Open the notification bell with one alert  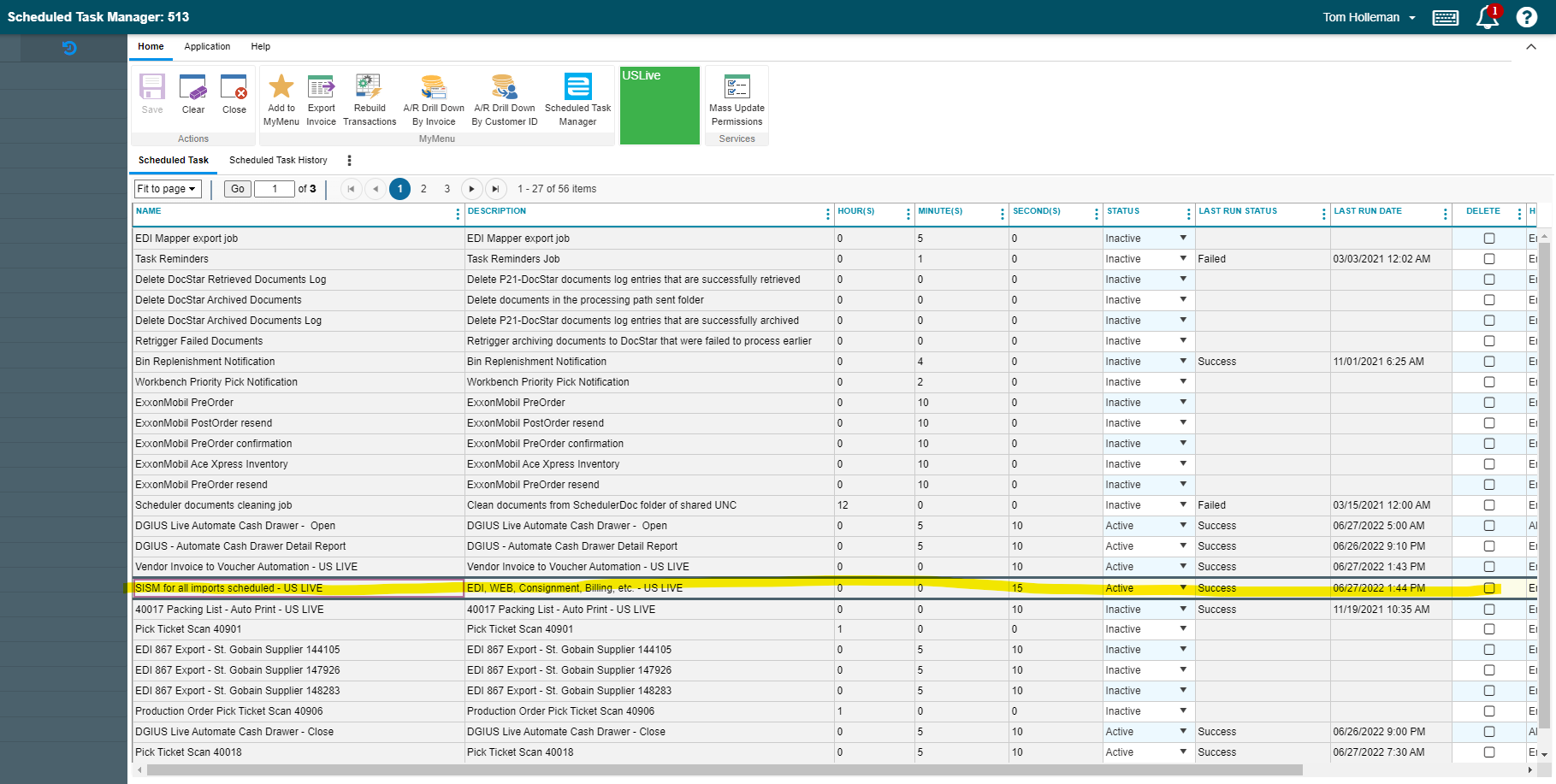tap(1488, 17)
